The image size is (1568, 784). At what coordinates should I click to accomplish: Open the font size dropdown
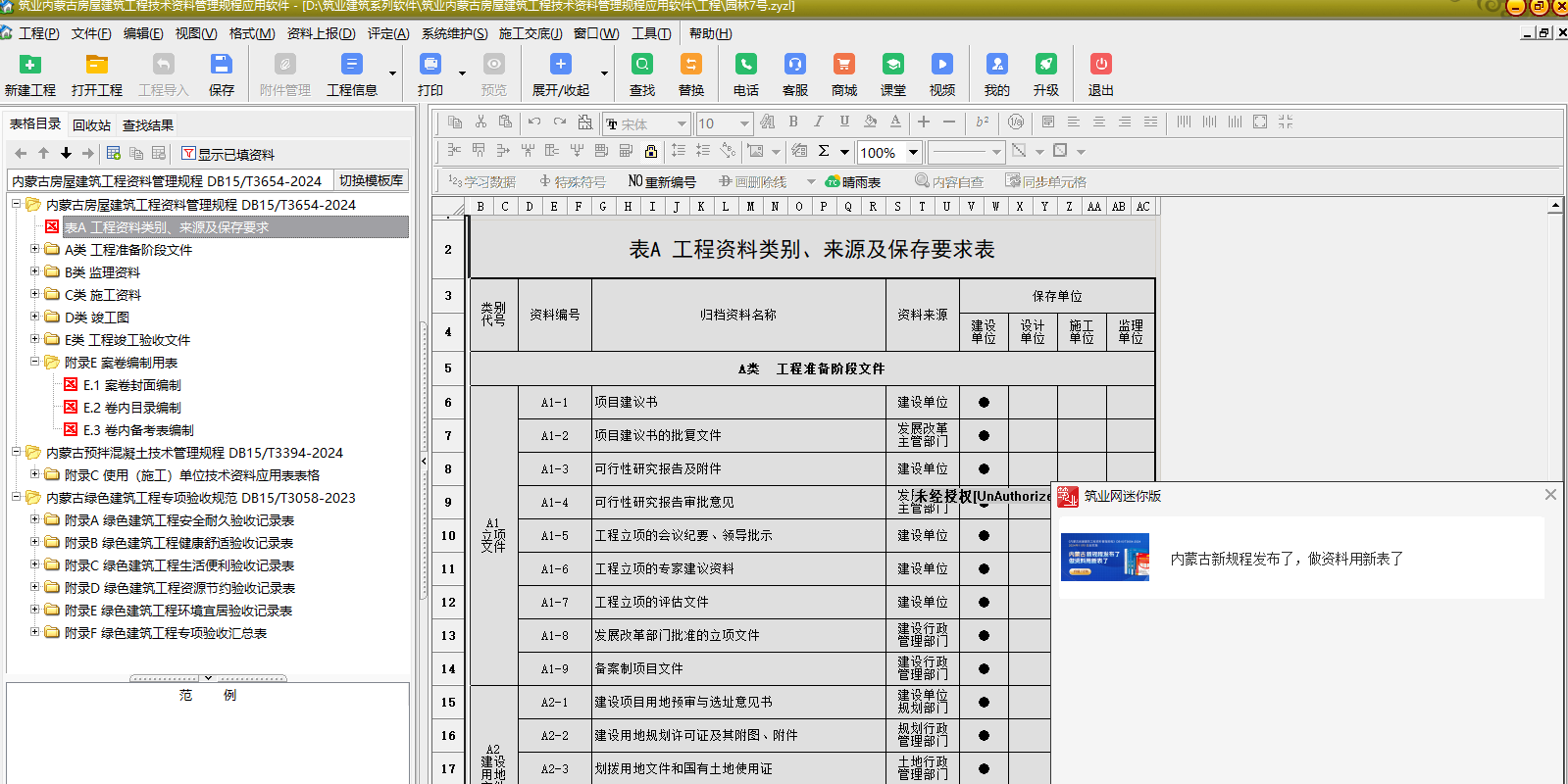click(744, 123)
